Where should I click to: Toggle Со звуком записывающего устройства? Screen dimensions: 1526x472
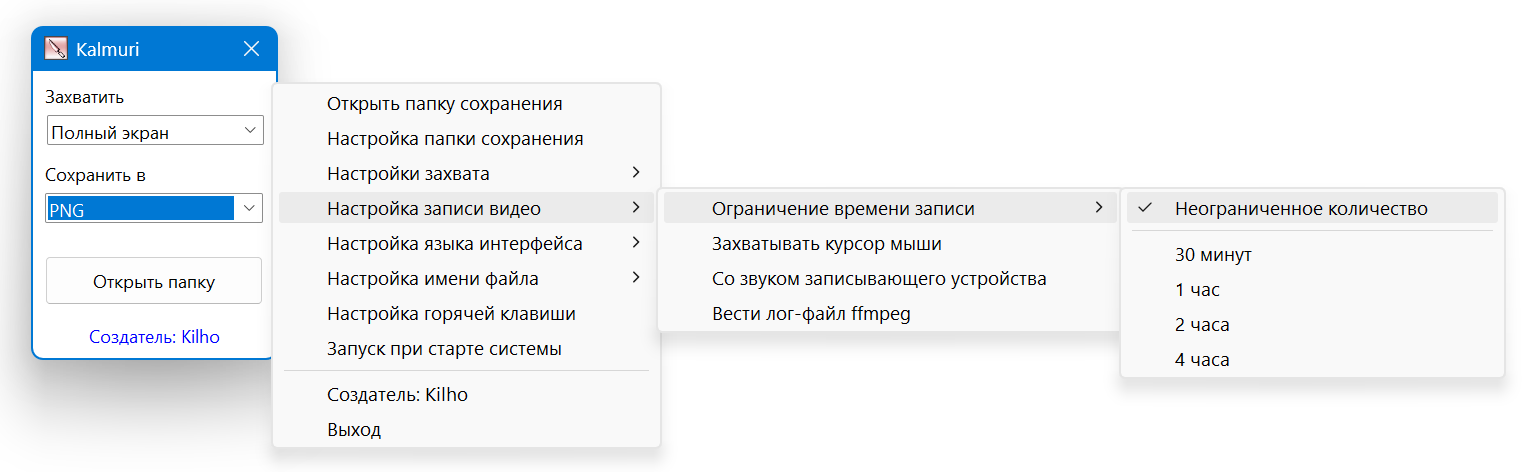tap(879, 279)
